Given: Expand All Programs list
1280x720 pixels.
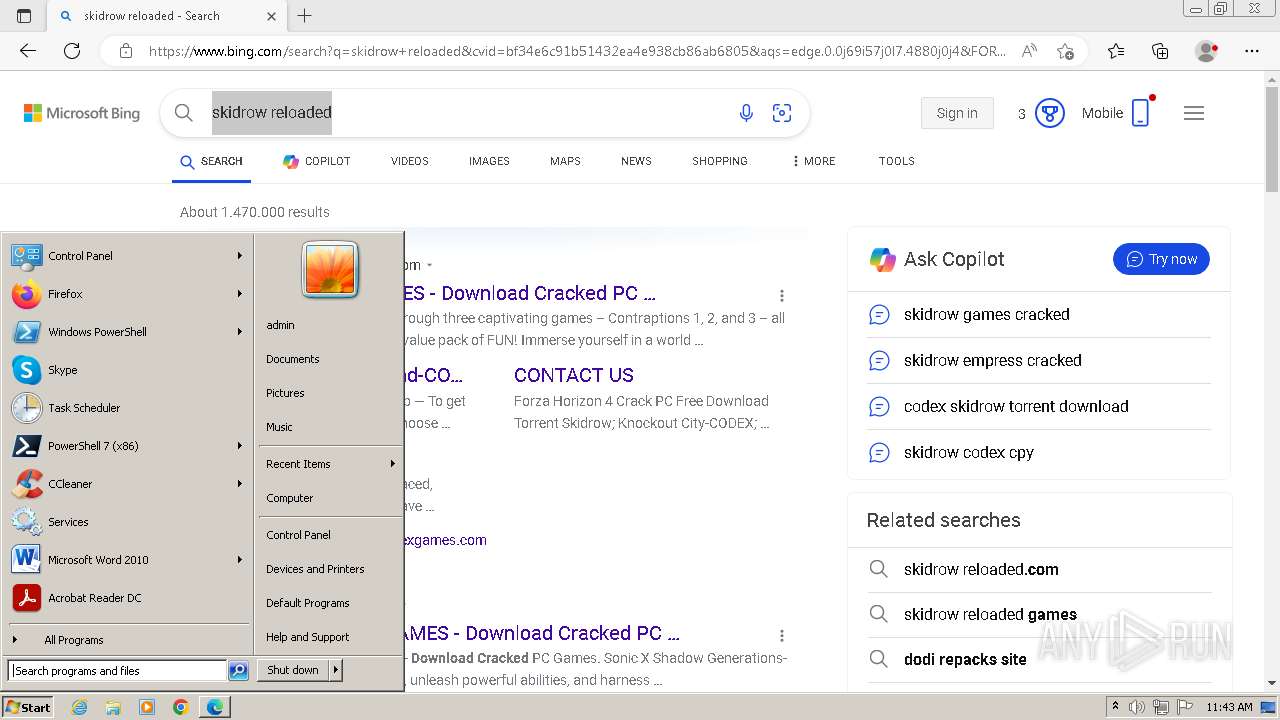Looking at the screenshot, I should [127, 640].
